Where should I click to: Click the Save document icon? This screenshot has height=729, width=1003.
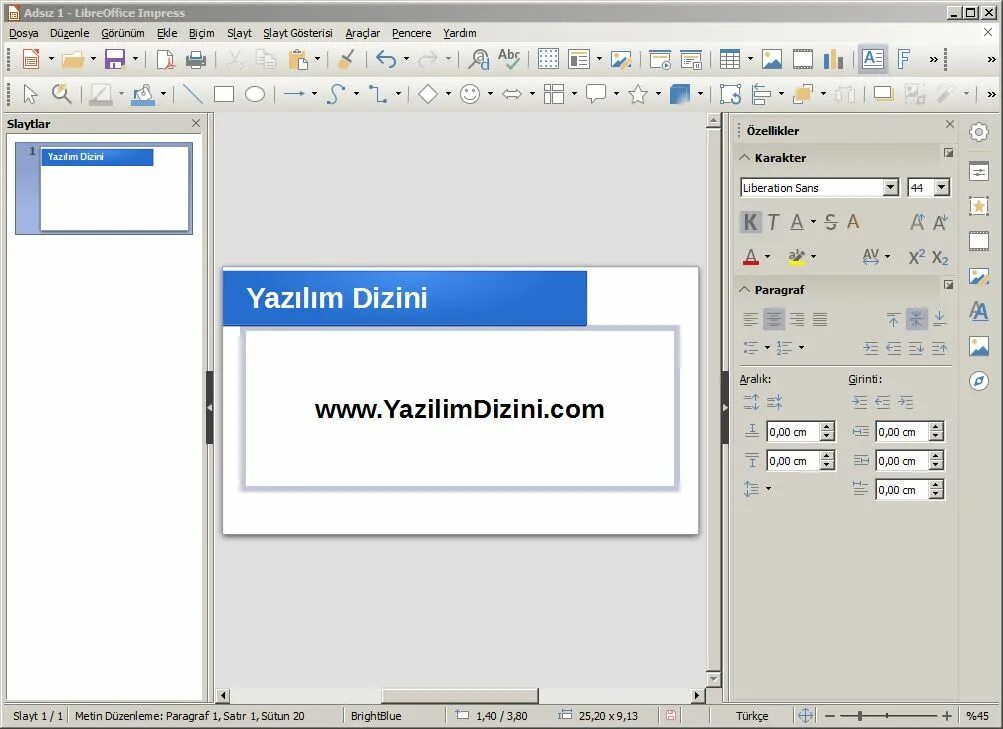point(115,59)
